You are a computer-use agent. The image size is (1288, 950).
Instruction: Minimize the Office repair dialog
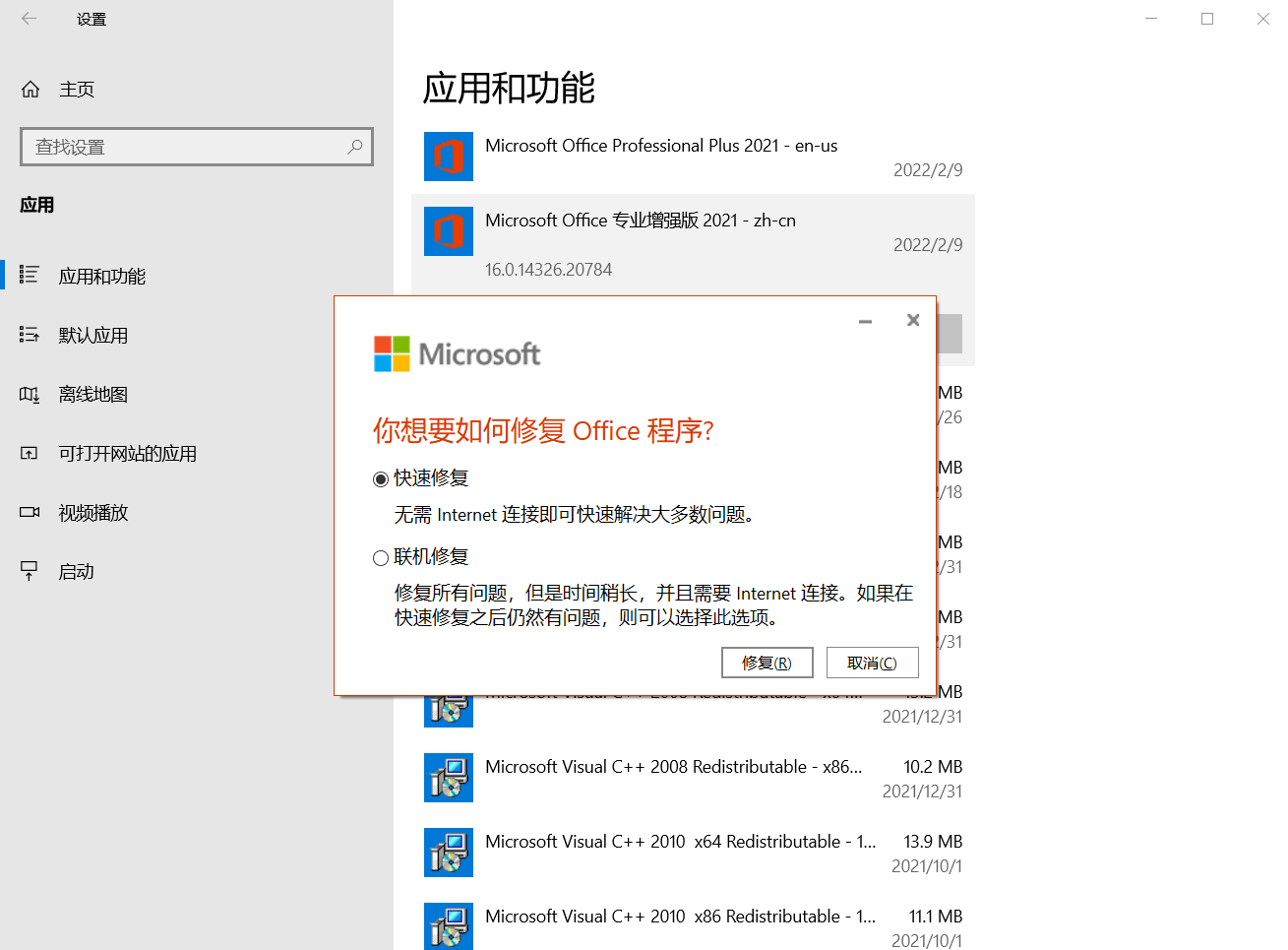865,321
